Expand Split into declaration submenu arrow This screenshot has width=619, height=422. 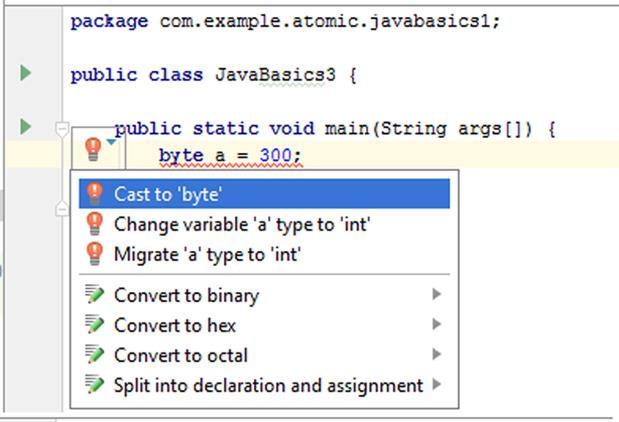[437, 384]
